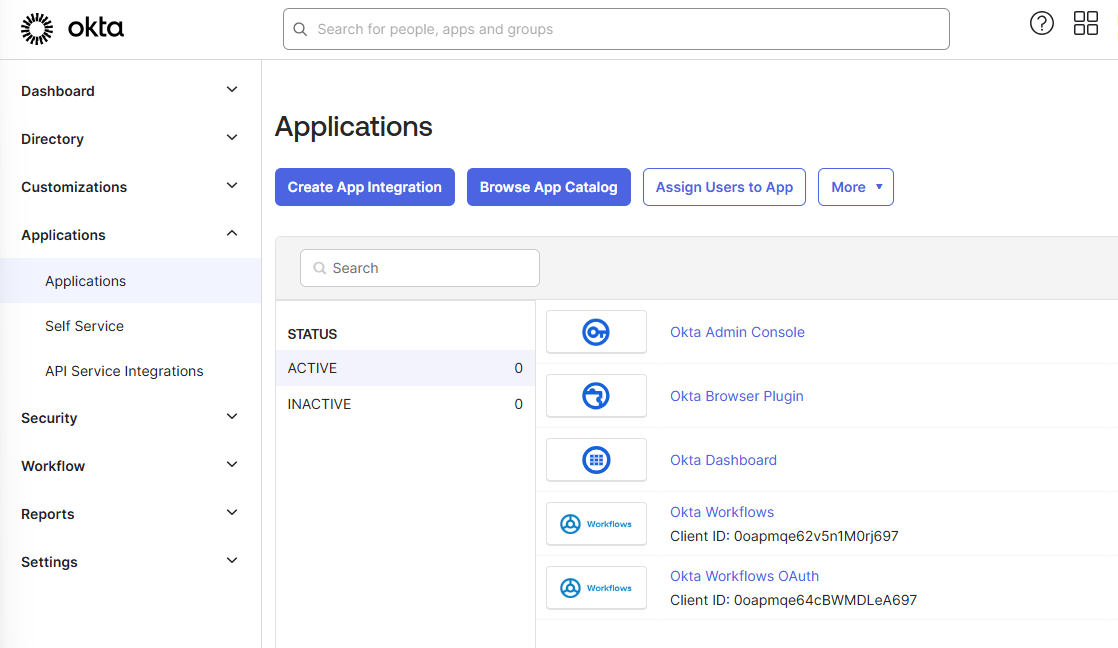Expand the Directory menu chevron
The height and width of the screenshot is (648, 1118).
[x=232, y=138]
